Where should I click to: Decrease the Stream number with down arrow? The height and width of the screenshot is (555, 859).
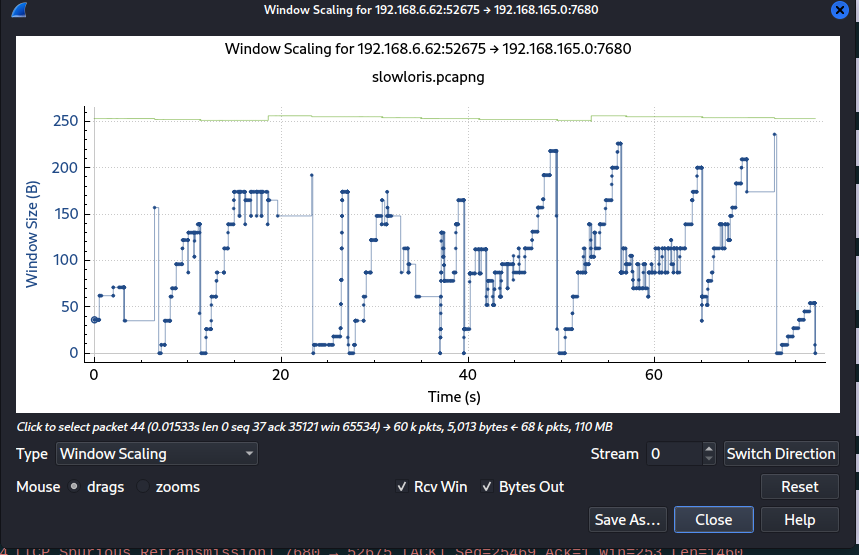[x=709, y=459]
